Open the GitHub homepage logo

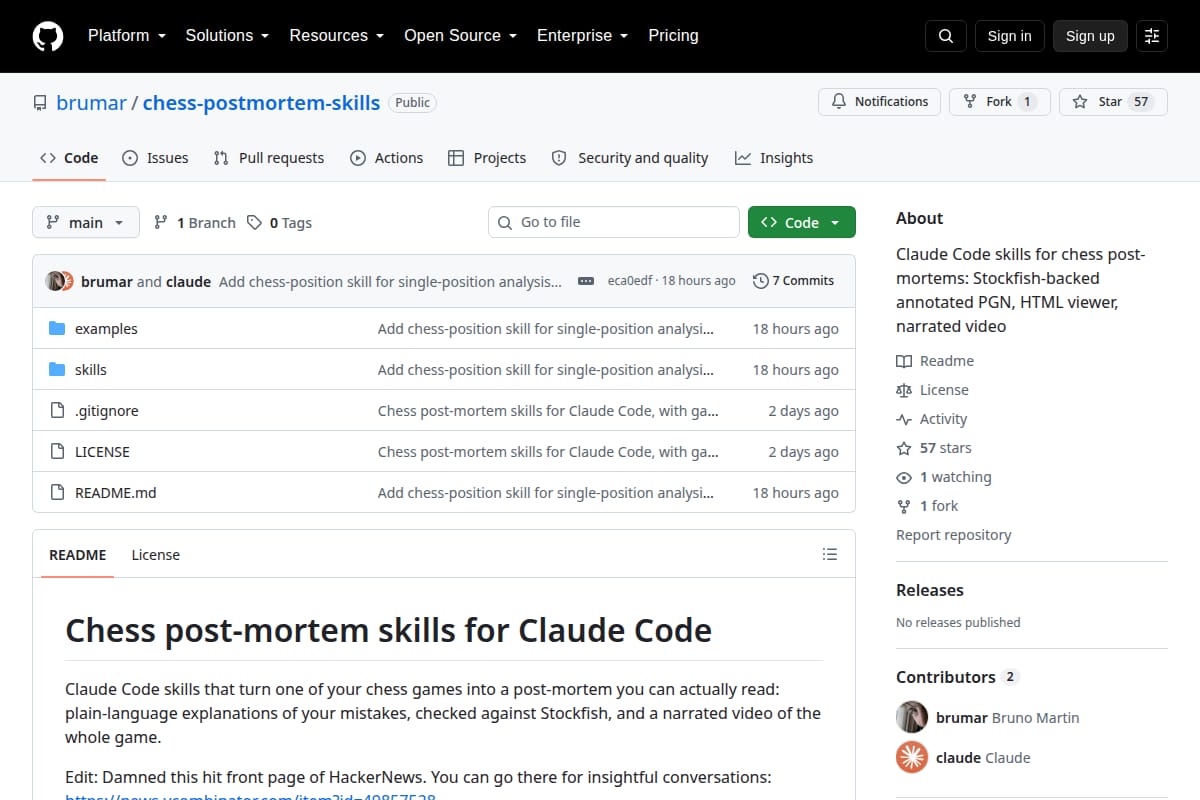pos(48,36)
